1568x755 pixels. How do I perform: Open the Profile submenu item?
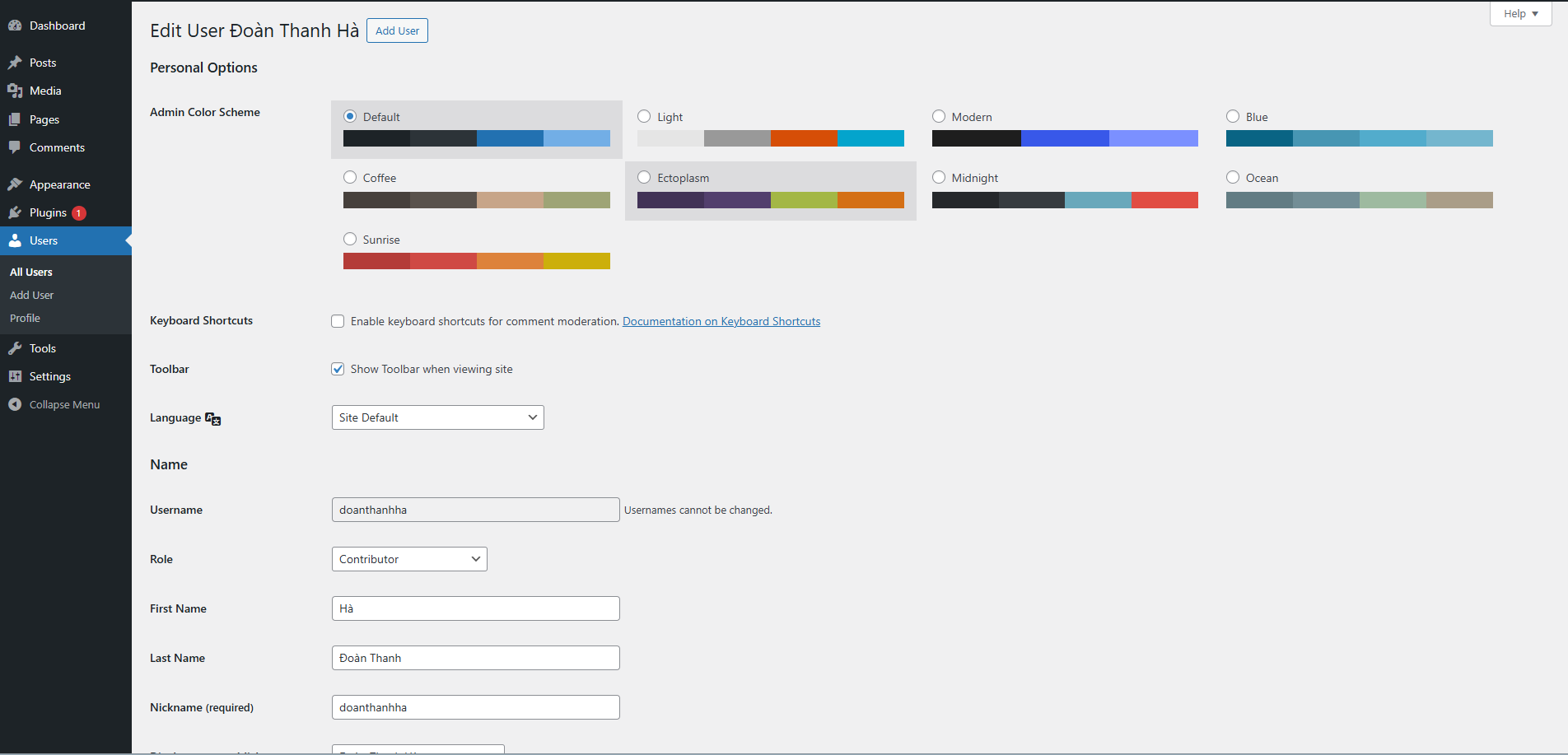(25, 318)
